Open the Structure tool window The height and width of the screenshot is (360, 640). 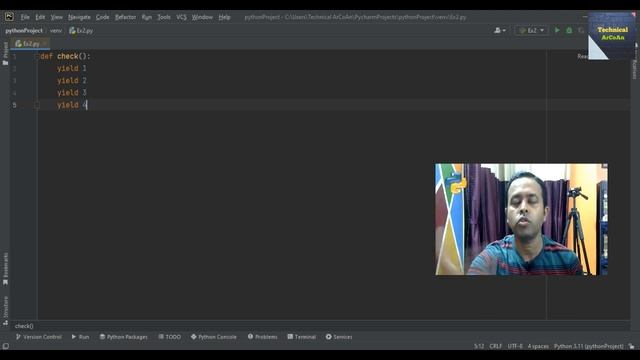click(x=5, y=310)
